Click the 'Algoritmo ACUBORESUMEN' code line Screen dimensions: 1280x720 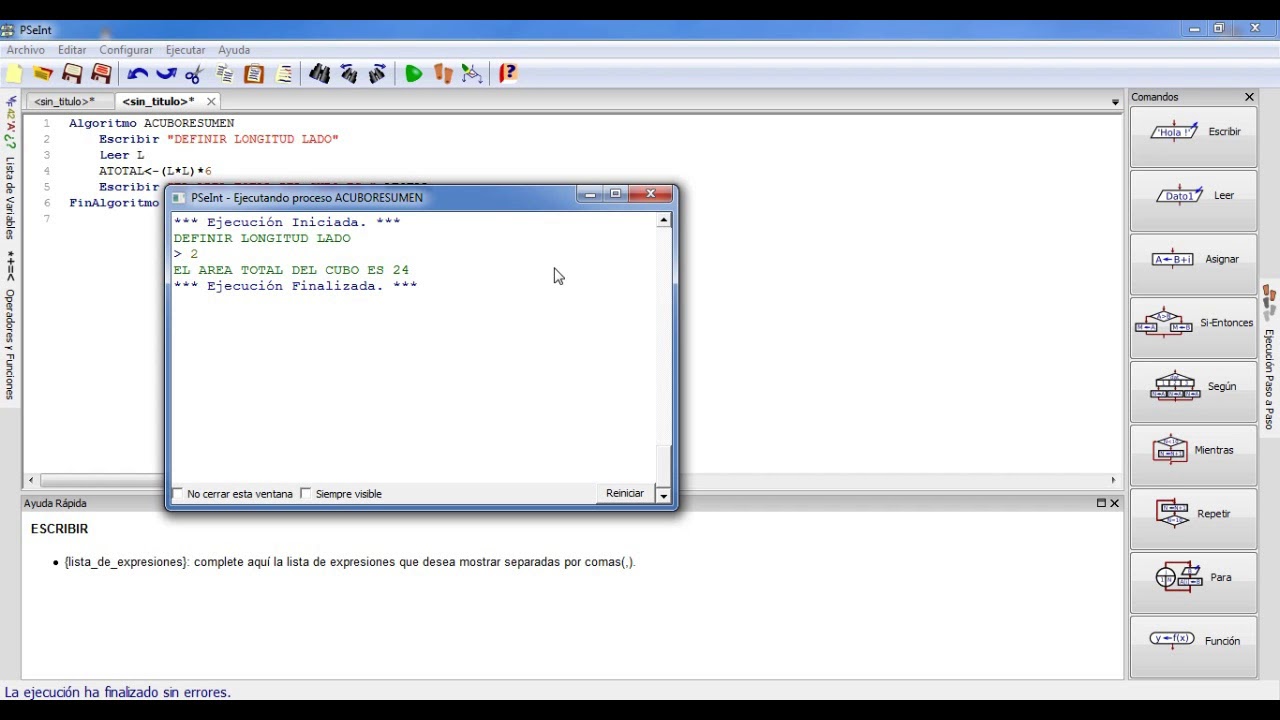(151, 123)
